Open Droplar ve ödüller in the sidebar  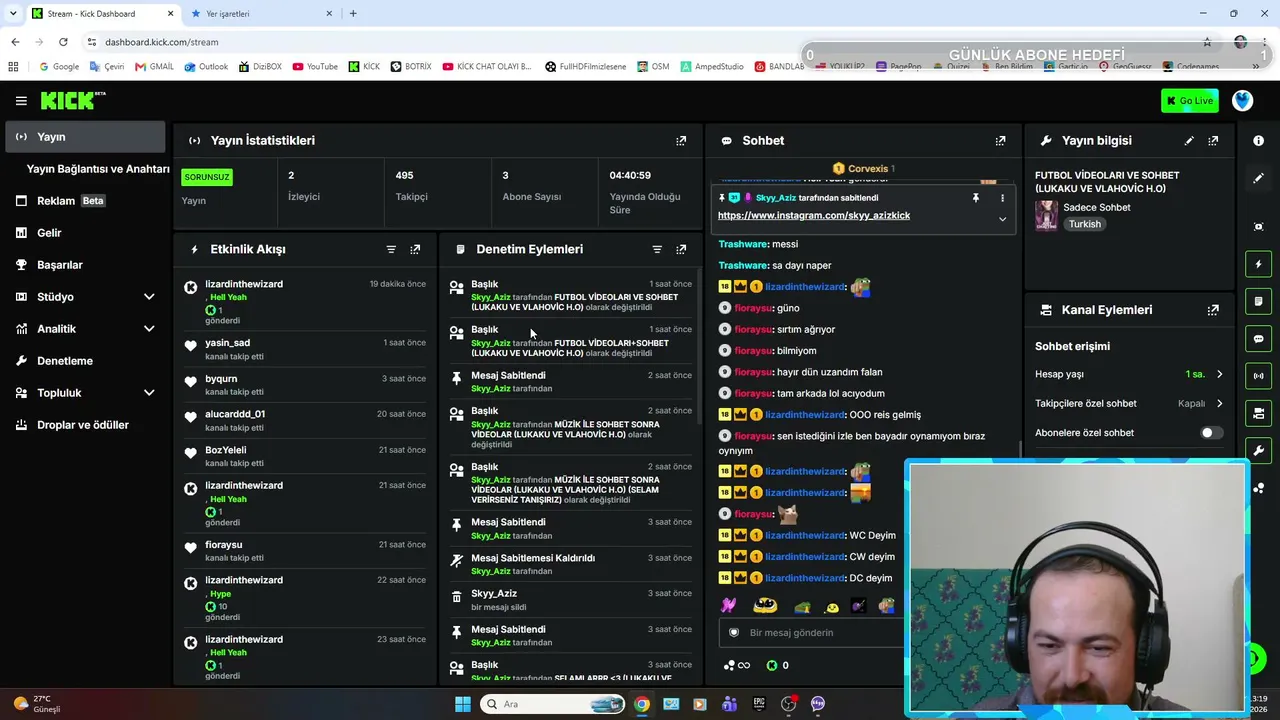point(85,425)
